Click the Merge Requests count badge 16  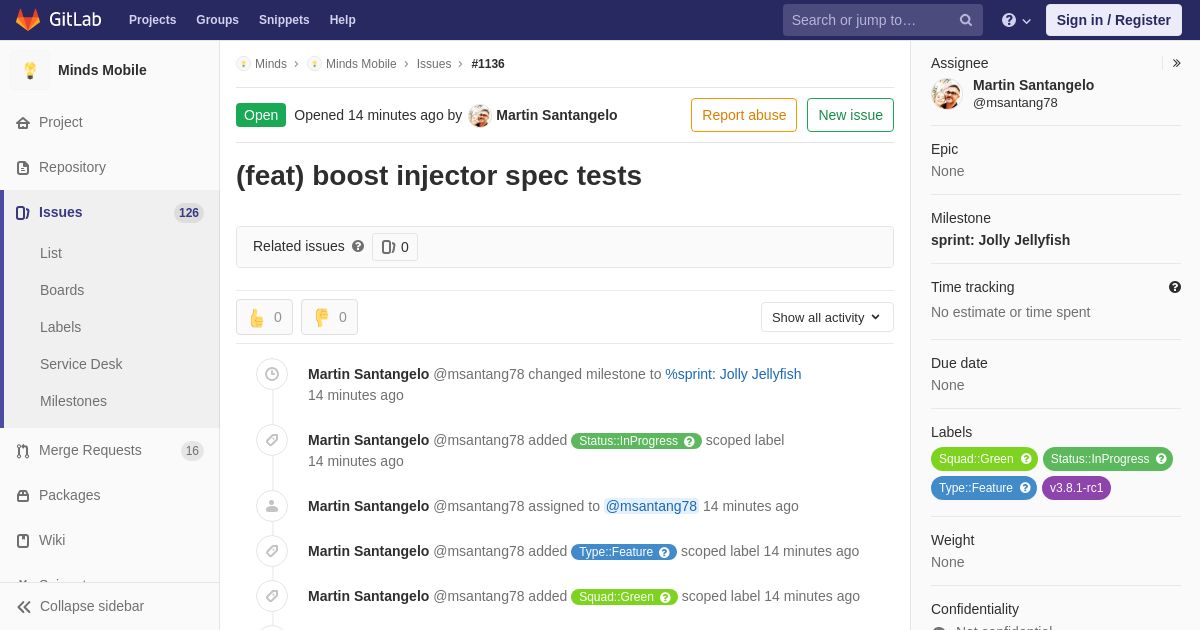[192, 451]
